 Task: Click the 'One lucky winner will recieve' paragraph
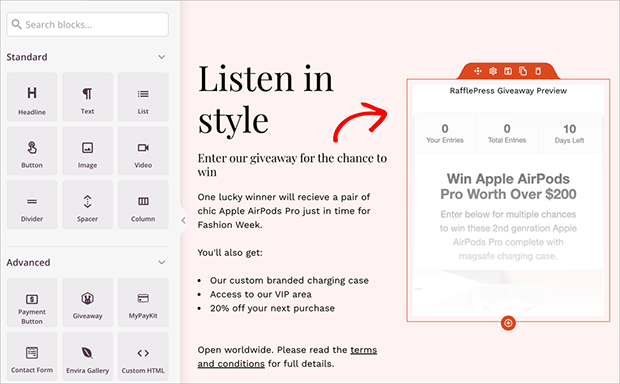coord(284,211)
